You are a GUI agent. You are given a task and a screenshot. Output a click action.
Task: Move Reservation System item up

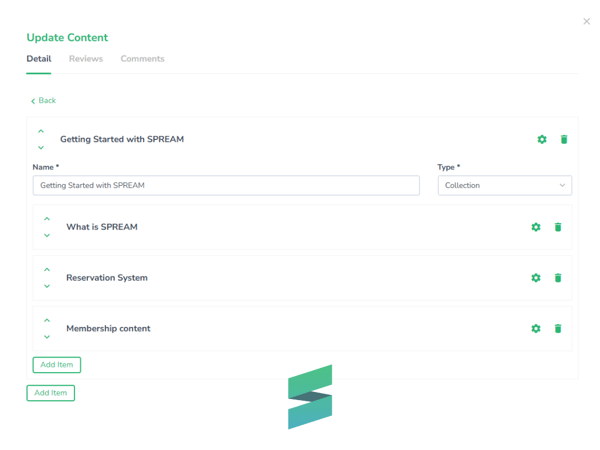(x=47, y=270)
